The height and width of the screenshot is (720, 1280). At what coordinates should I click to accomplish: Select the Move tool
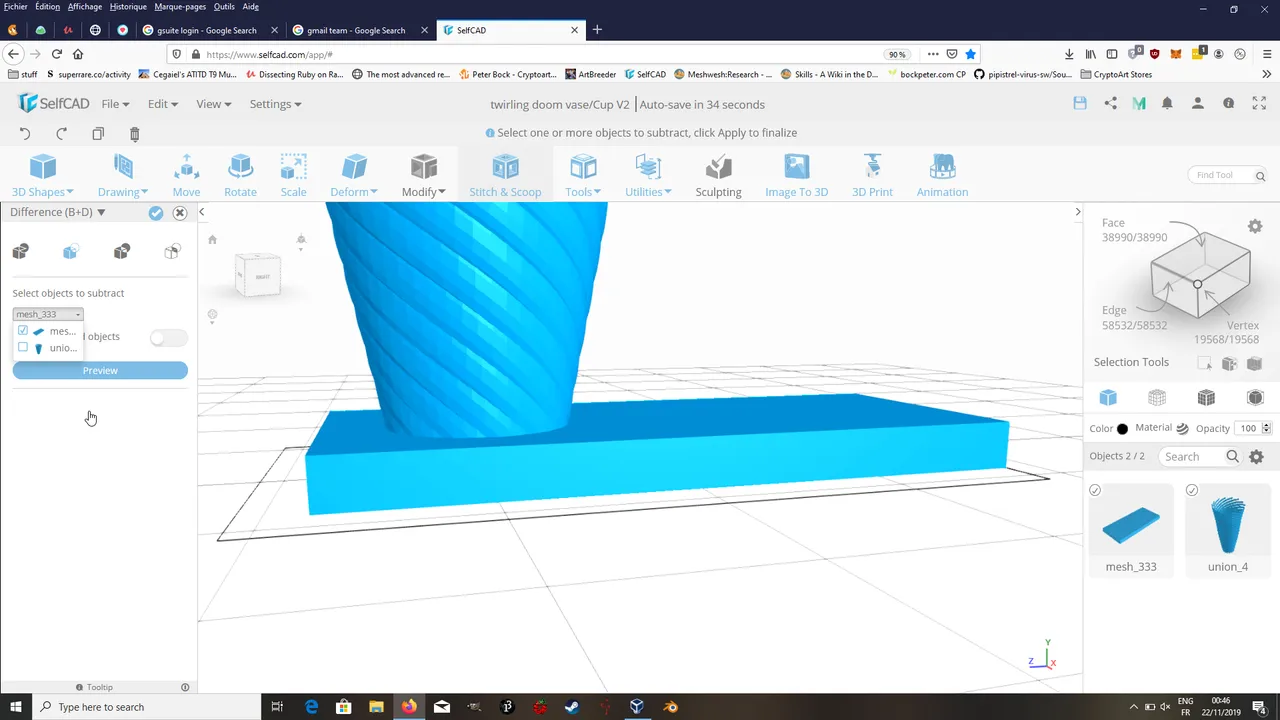coord(186,176)
